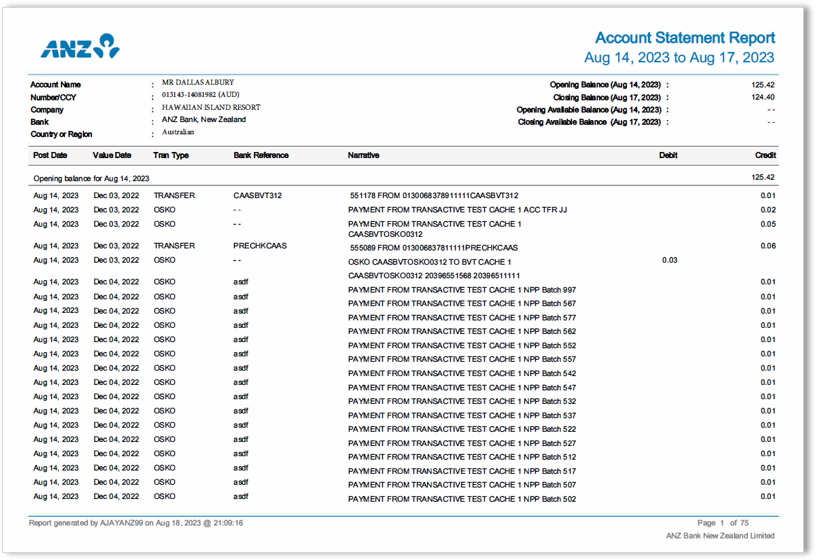This screenshot has width=816, height=560.
Task: Select the 0.03 debit amount
Action: pyautogui.click(x=669, y=260)
